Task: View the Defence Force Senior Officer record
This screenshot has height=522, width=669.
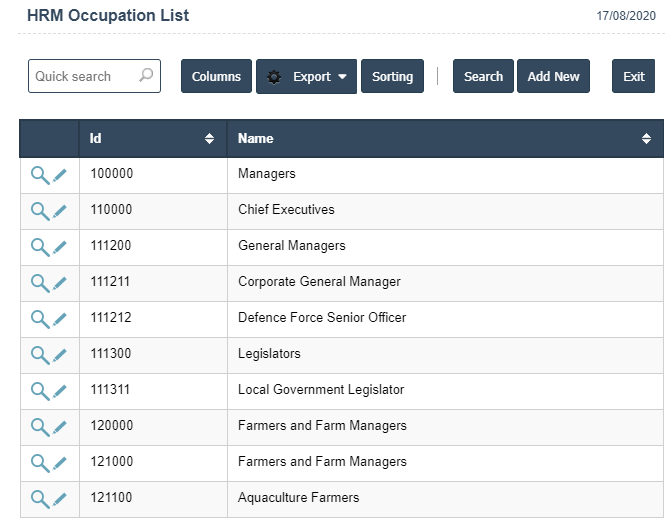Action: [39, 319]
